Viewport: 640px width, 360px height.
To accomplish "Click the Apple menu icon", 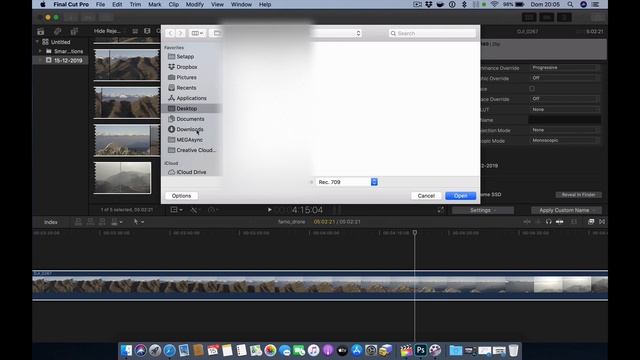I will coord(43,4).
